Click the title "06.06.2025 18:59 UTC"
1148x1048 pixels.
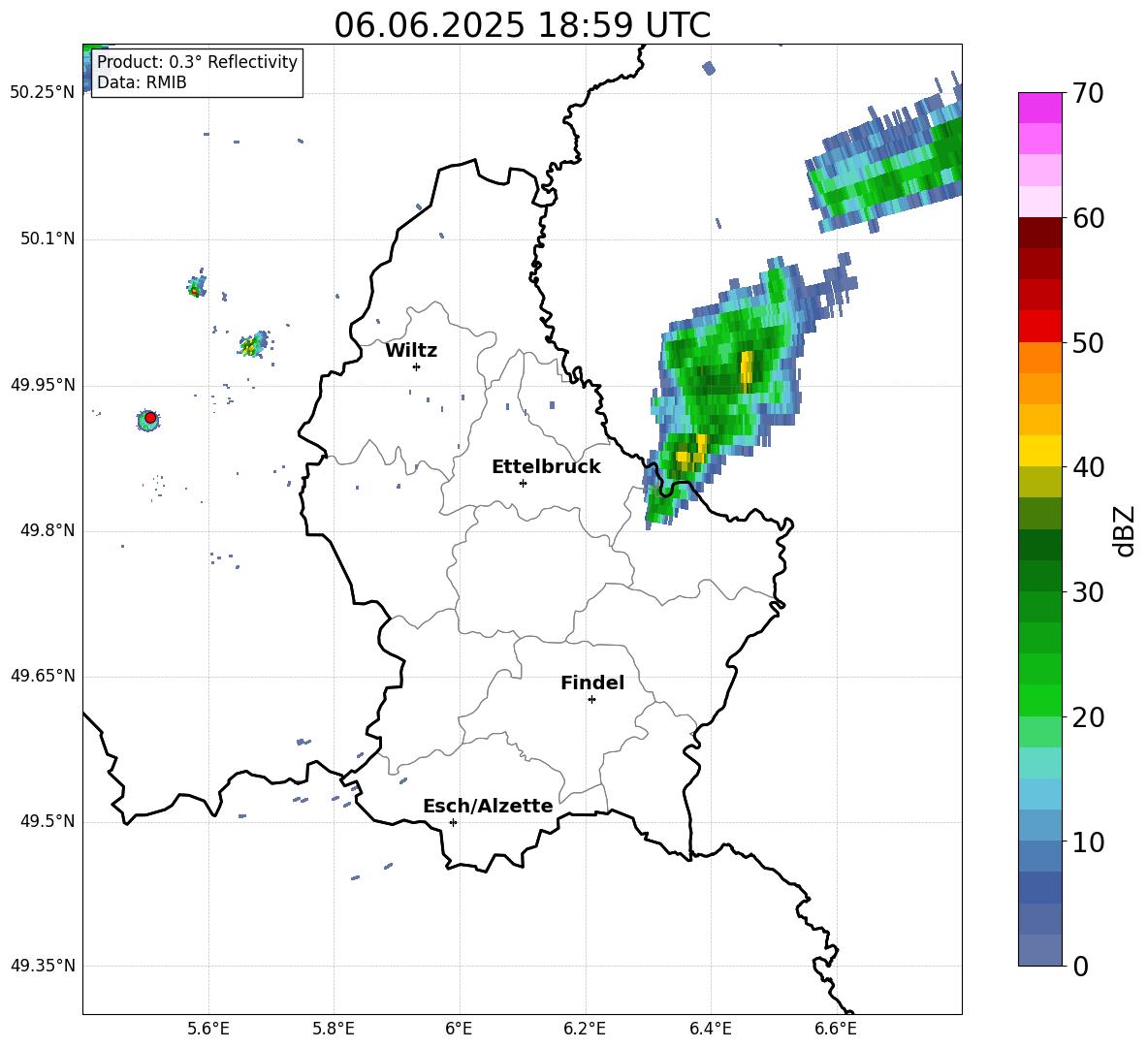pos(522,25)
